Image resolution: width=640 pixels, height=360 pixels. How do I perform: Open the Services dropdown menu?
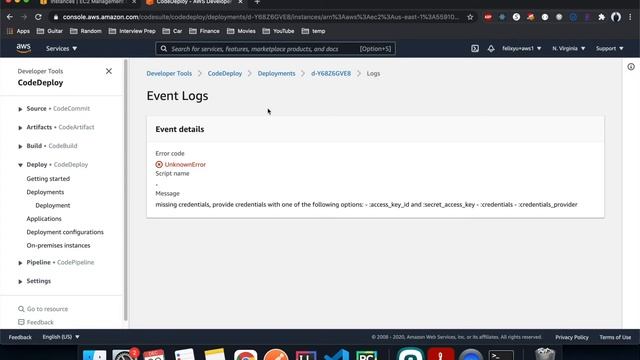pyautogui.click(x=61, y=49)
